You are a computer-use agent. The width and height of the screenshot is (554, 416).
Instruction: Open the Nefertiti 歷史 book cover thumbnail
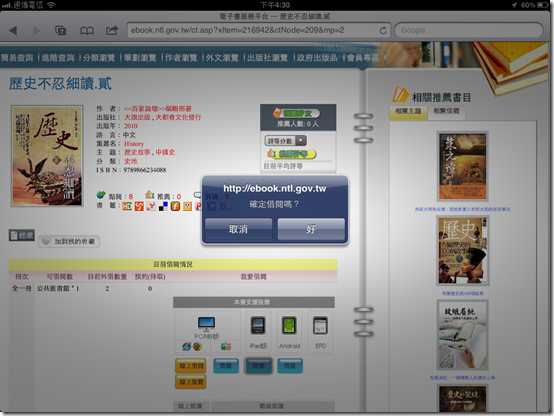[x=462, y=251]
